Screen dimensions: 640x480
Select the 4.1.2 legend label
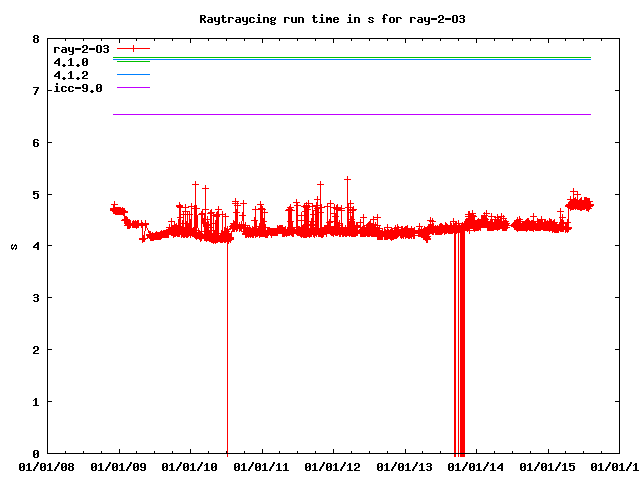(x=71, y=75)
